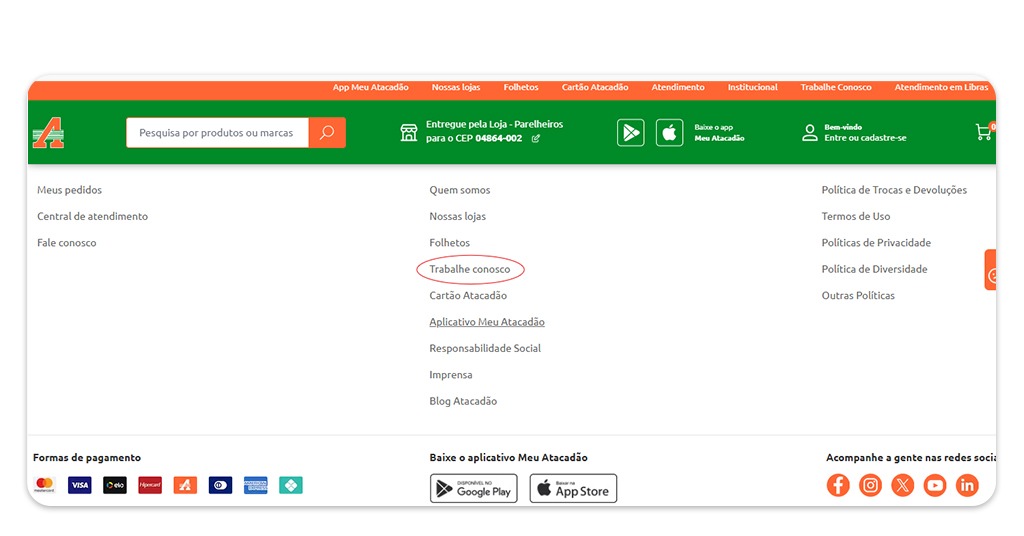This screenshot has width=1024, height=536.
Task: Open the LinkedIn social icon
Action: (966, 485)
